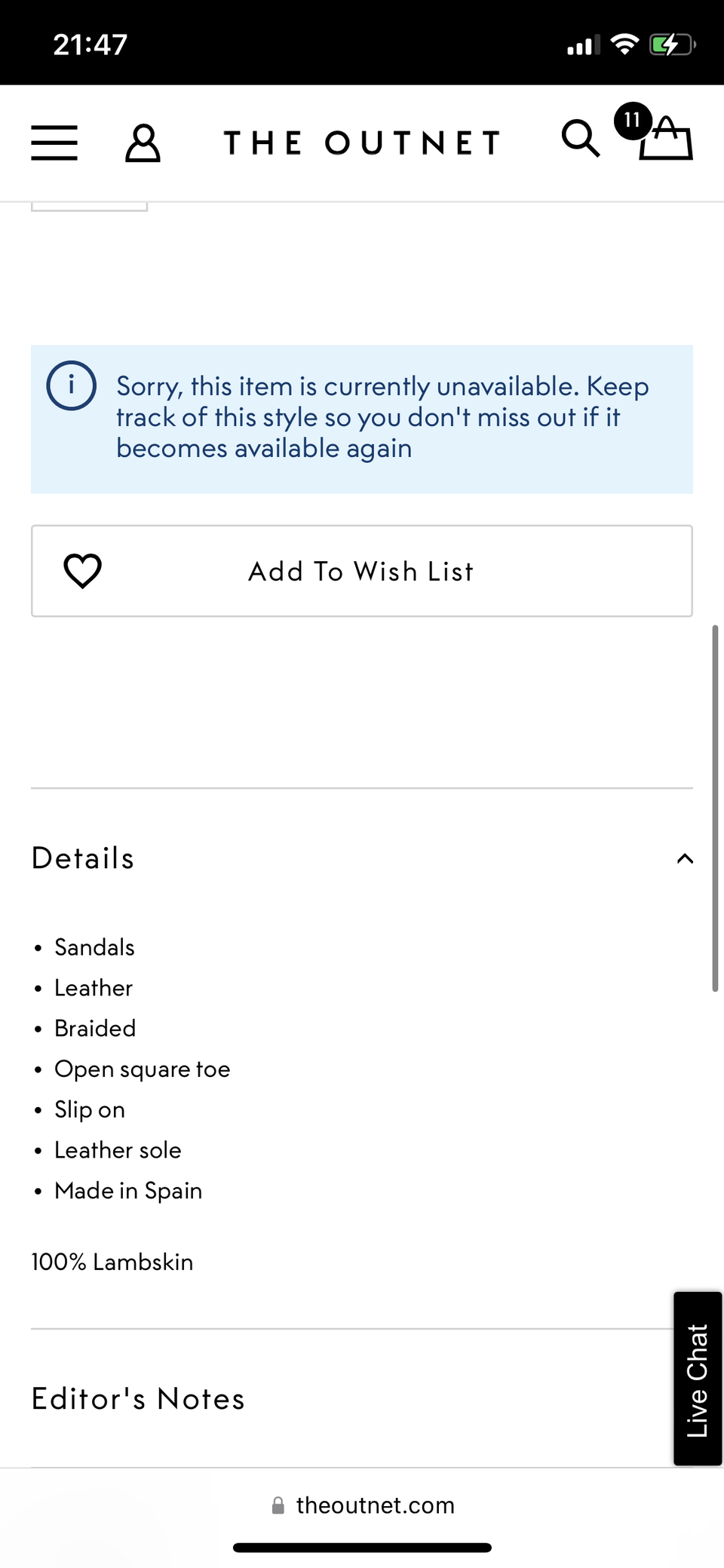This screenshot has height=1568, width=724.
Task: Open the Live Chat tab
Action: (698, 1379)
